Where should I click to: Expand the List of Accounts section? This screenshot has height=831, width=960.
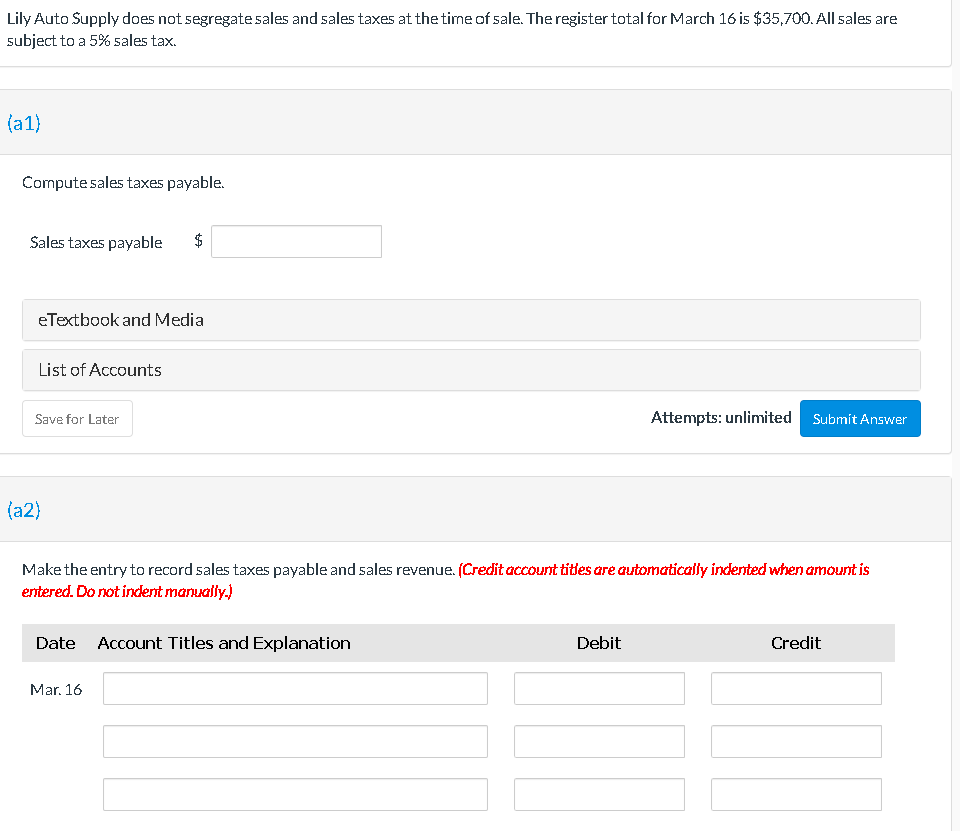(x=98, y=369)
